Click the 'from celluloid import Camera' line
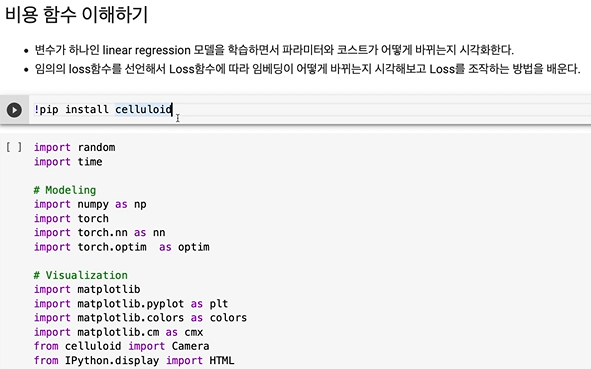 click(122, 346)
